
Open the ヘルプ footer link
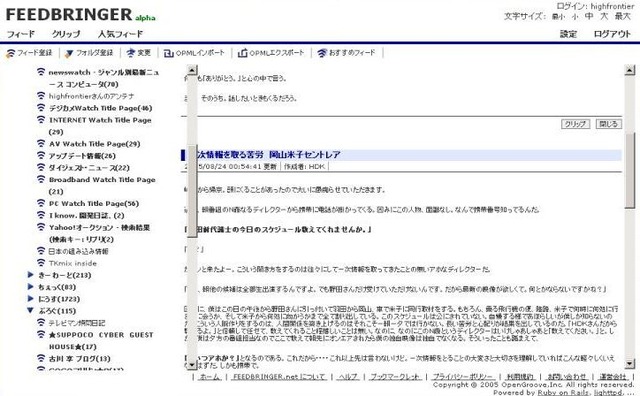(348, 376)
